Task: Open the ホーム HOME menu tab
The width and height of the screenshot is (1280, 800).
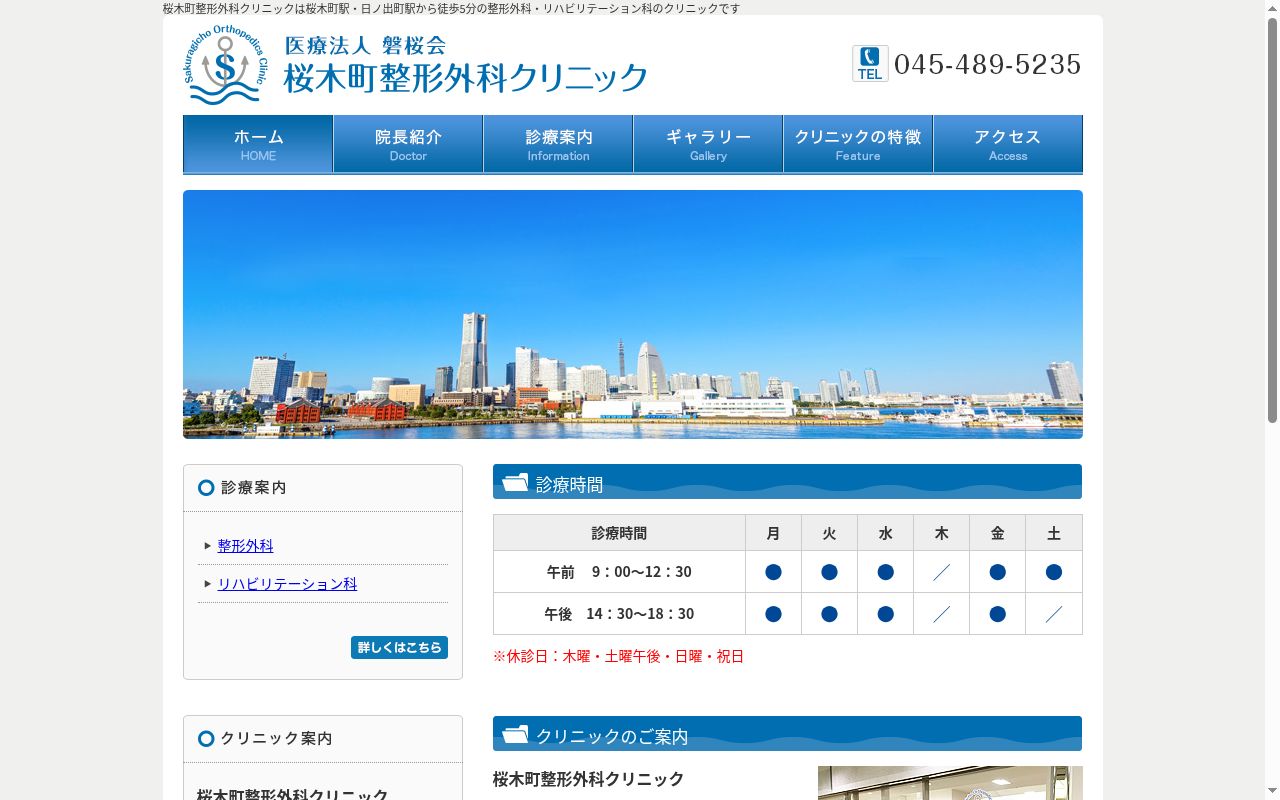Action: pos(258,144)
